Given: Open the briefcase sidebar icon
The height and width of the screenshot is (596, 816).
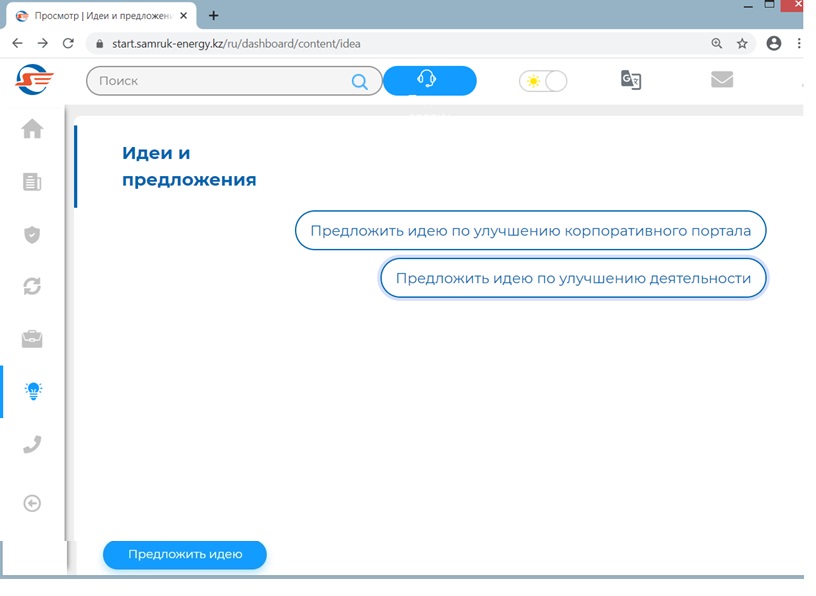Looking at the screenshot, I should [32, 339].
